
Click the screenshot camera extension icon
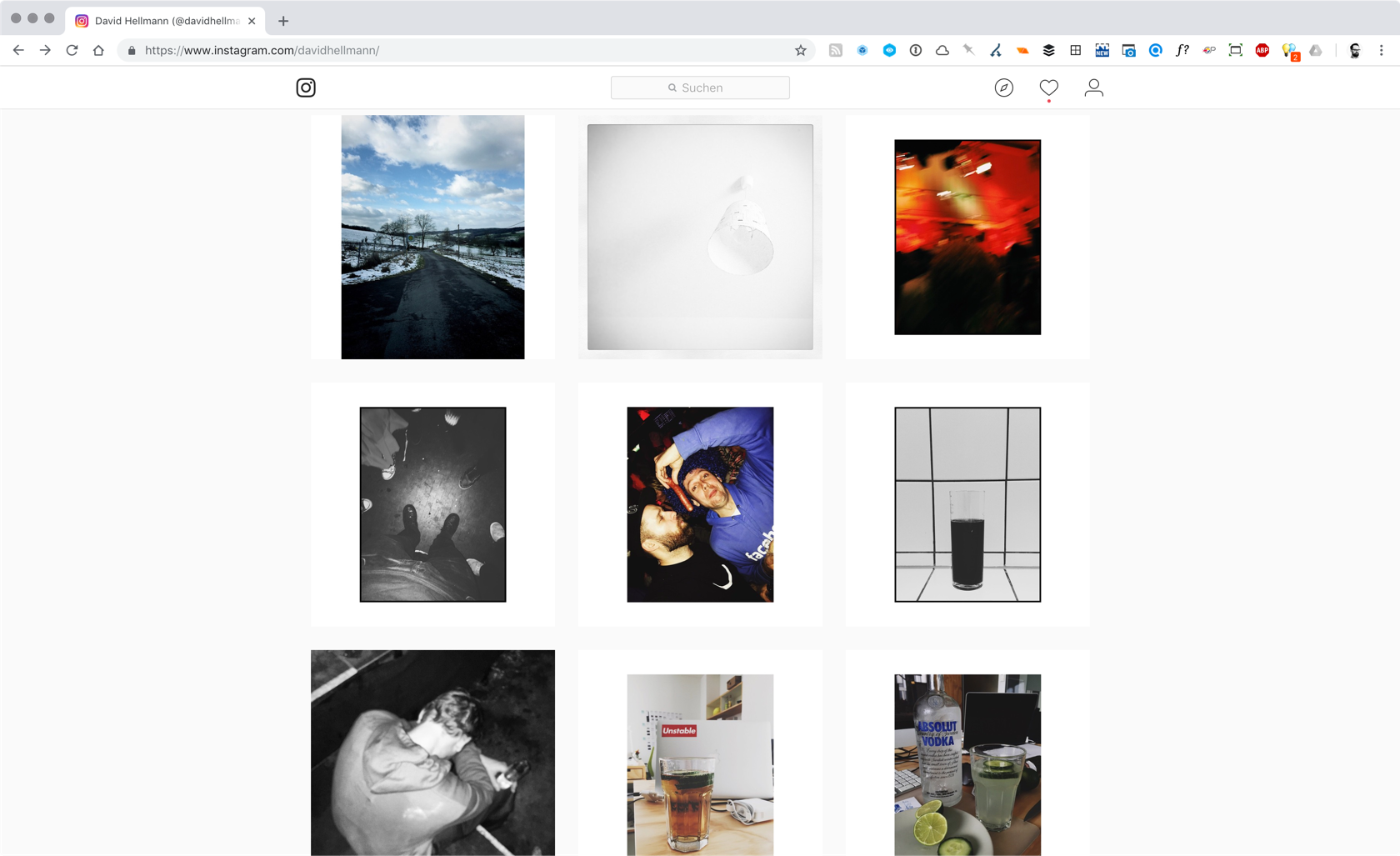(1129, 50)
